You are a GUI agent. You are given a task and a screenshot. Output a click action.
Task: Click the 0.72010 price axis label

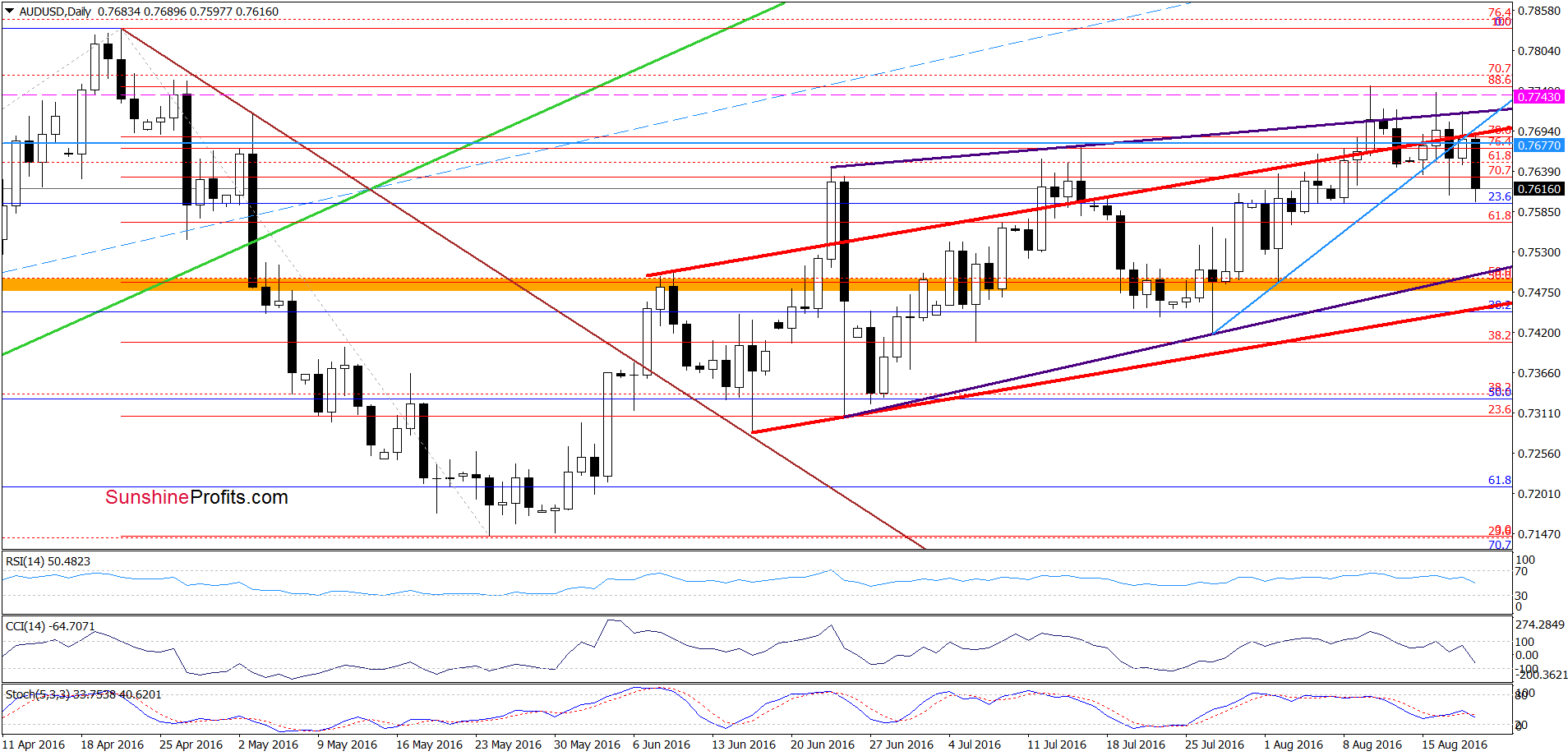(1538, 494)
